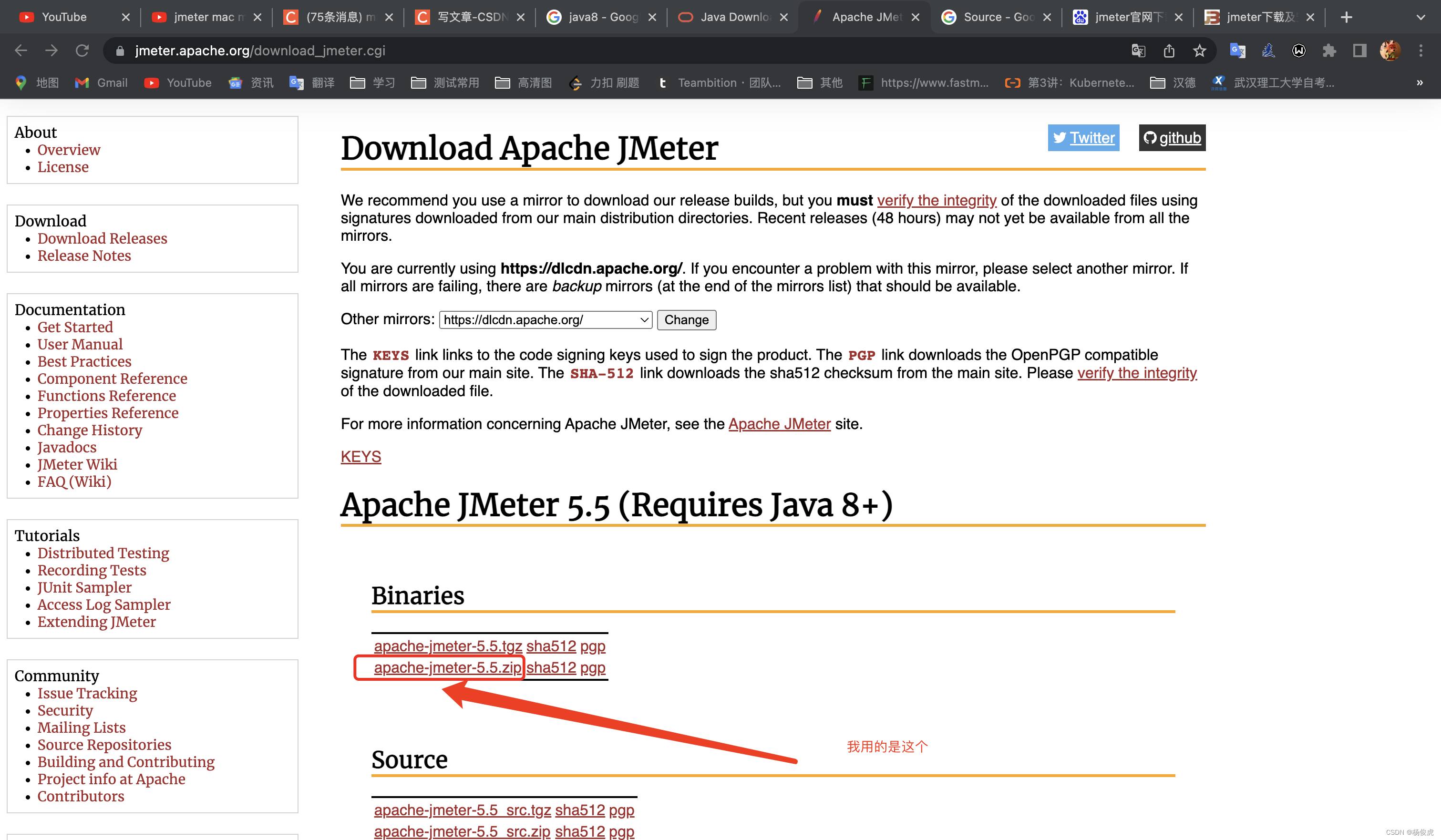The width and height of the screenshot is (1441, 840).
Task: Click the site lock icon
Action: [120, 51]
